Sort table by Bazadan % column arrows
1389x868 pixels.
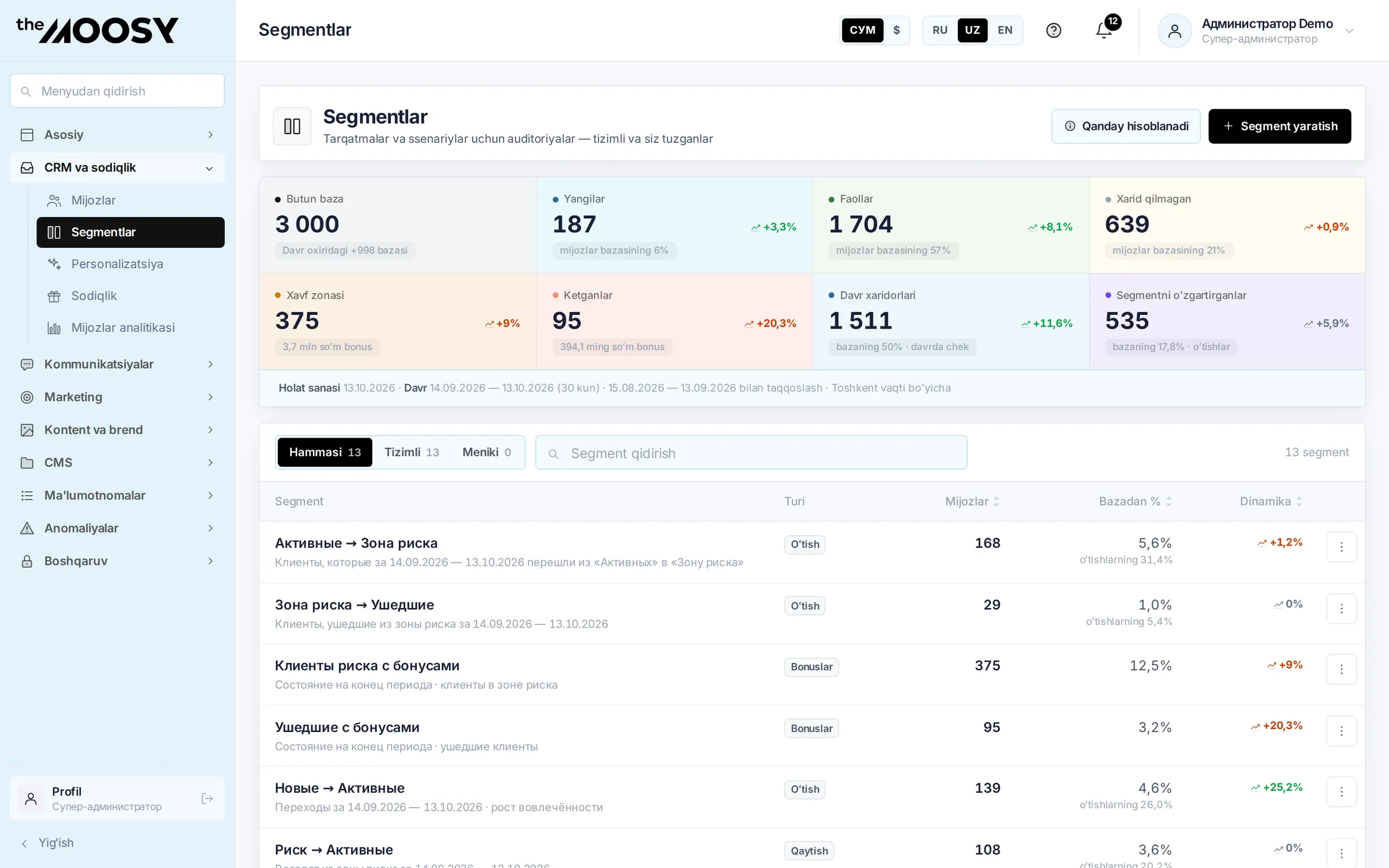(1168, 502)
